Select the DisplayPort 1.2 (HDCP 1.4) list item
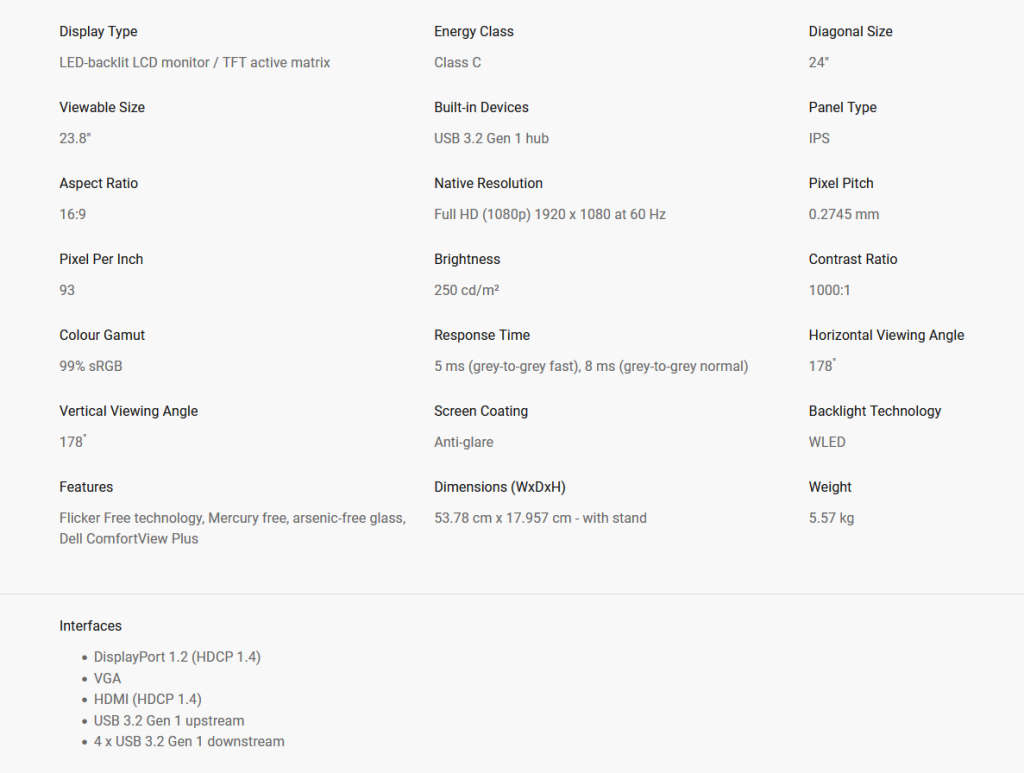 [x=177, y=657]
